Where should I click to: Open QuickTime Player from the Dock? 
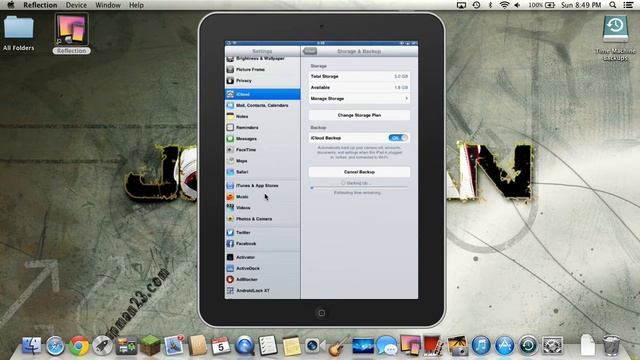tap(244, 346)
